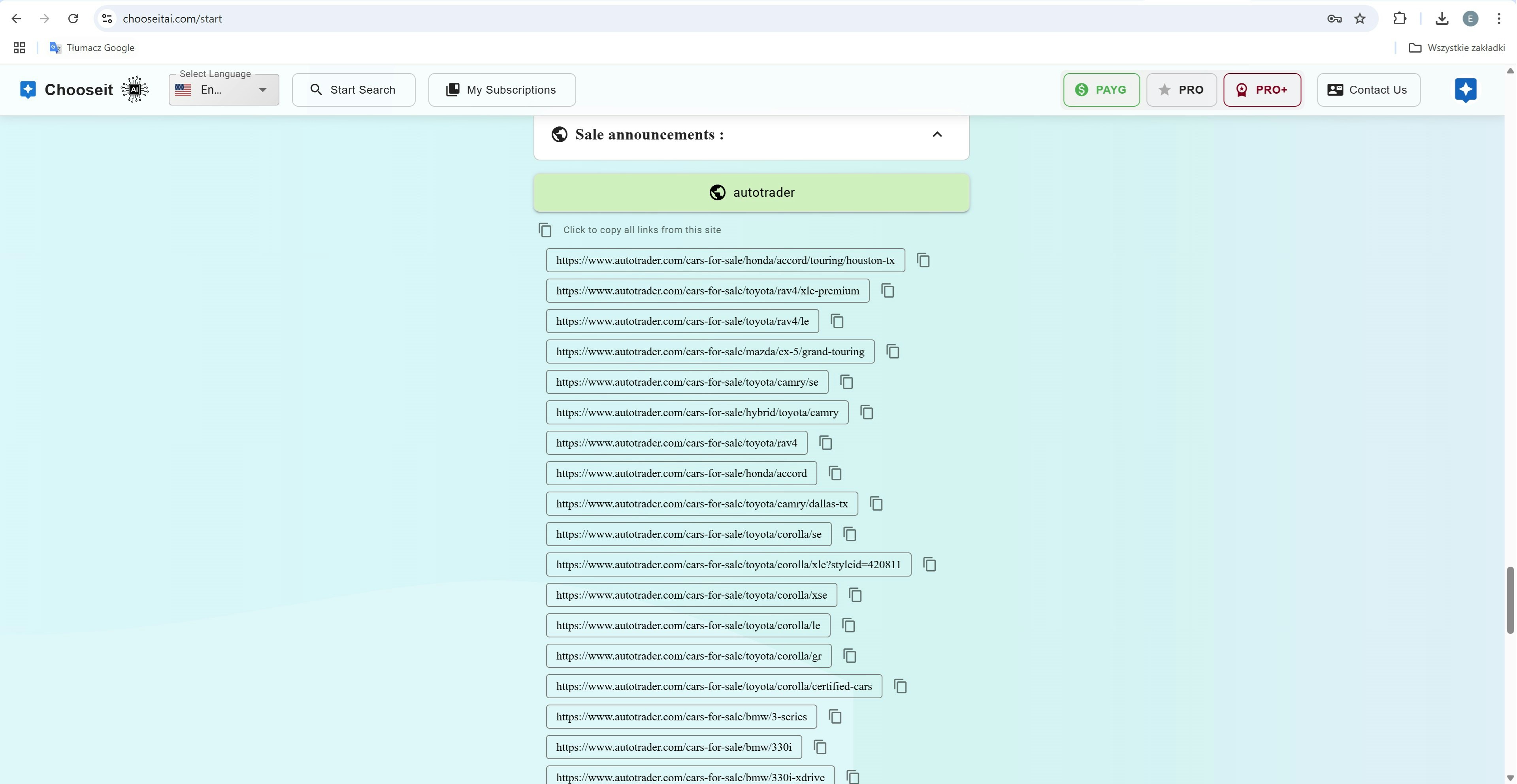Collapse the autotrader links group
This screenshot has width=1517, height=784.
click(751, 192)
